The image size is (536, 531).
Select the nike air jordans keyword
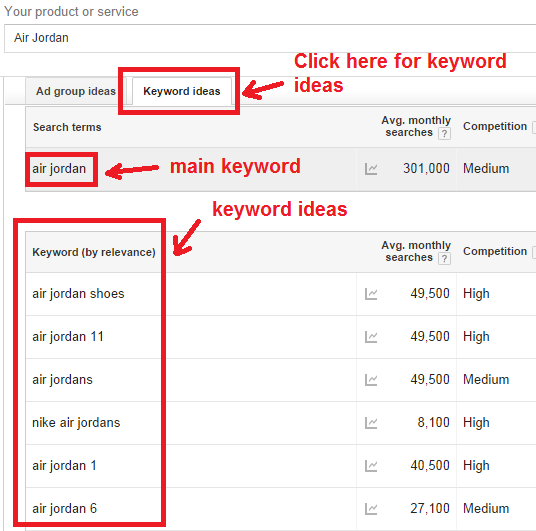click(x=76, y=423)
